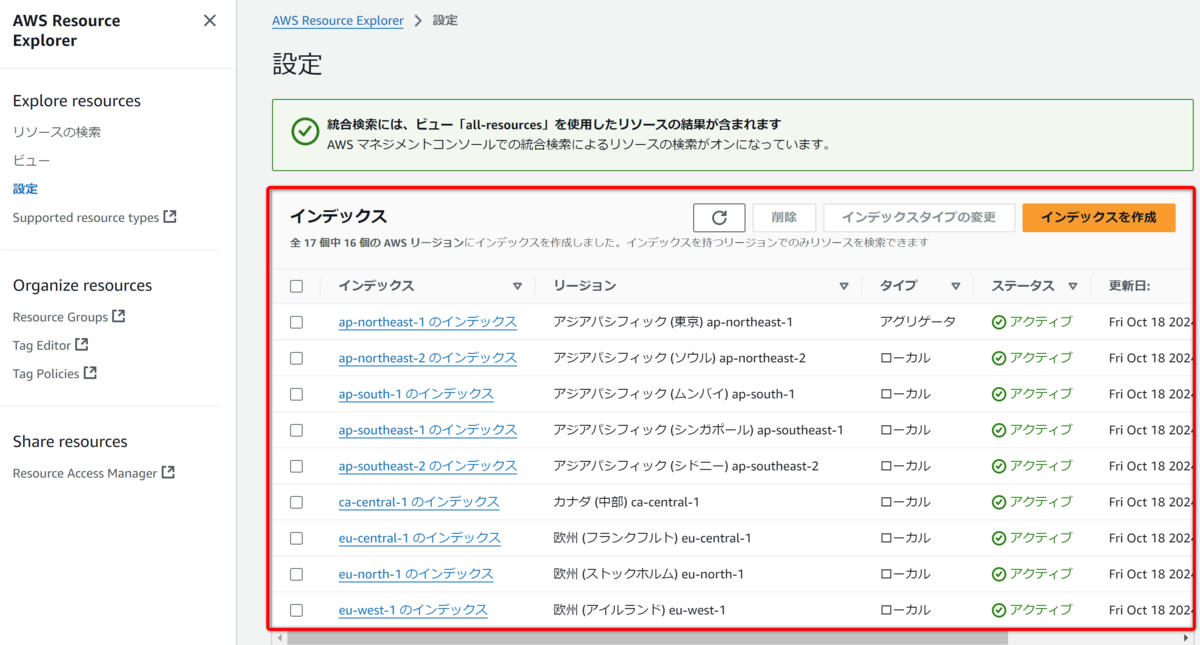Click region cell 欧州 (ストックホルム) eu-north-1
1200x645 pixels.
coord(649,574)
